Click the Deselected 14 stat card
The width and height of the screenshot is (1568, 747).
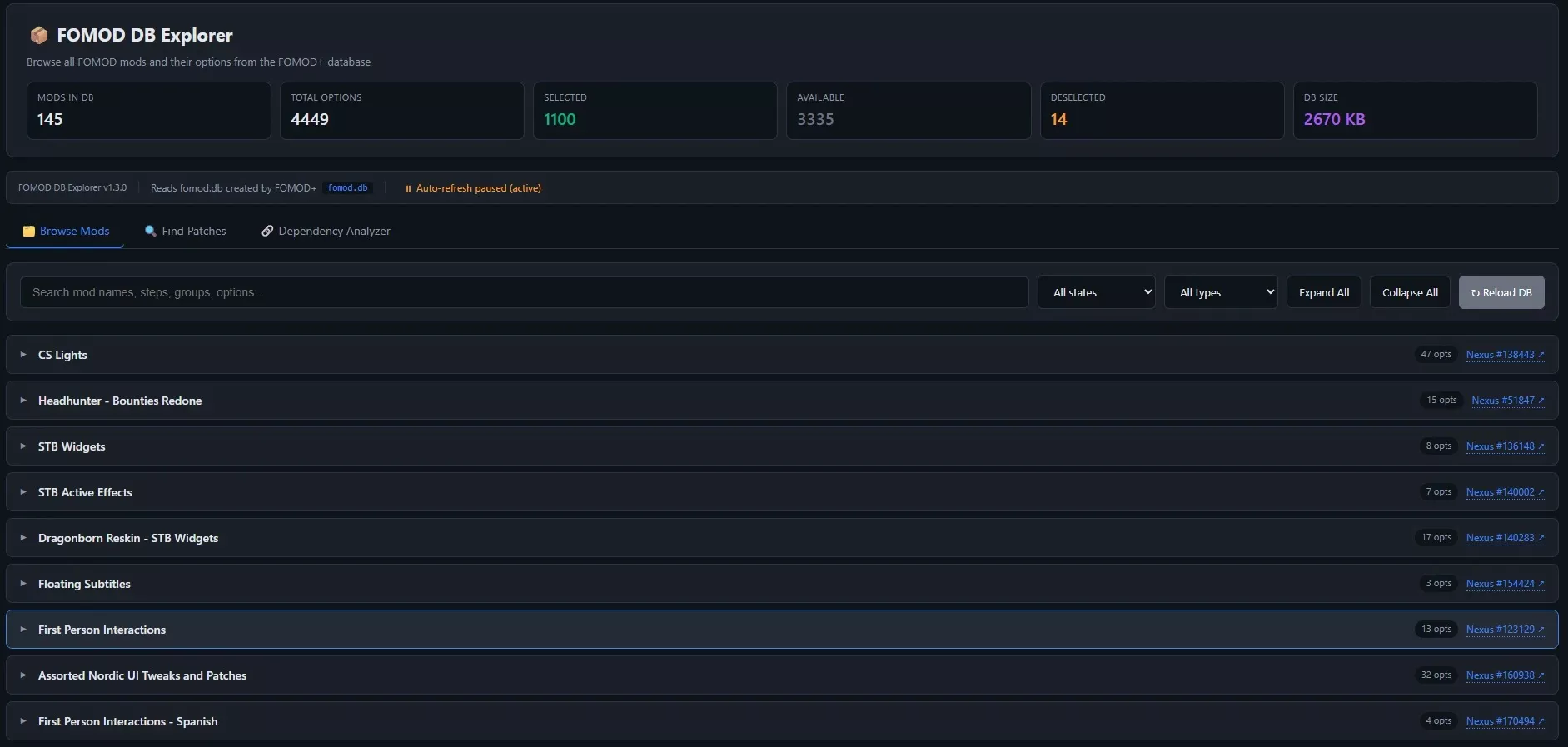(1162, 111)
